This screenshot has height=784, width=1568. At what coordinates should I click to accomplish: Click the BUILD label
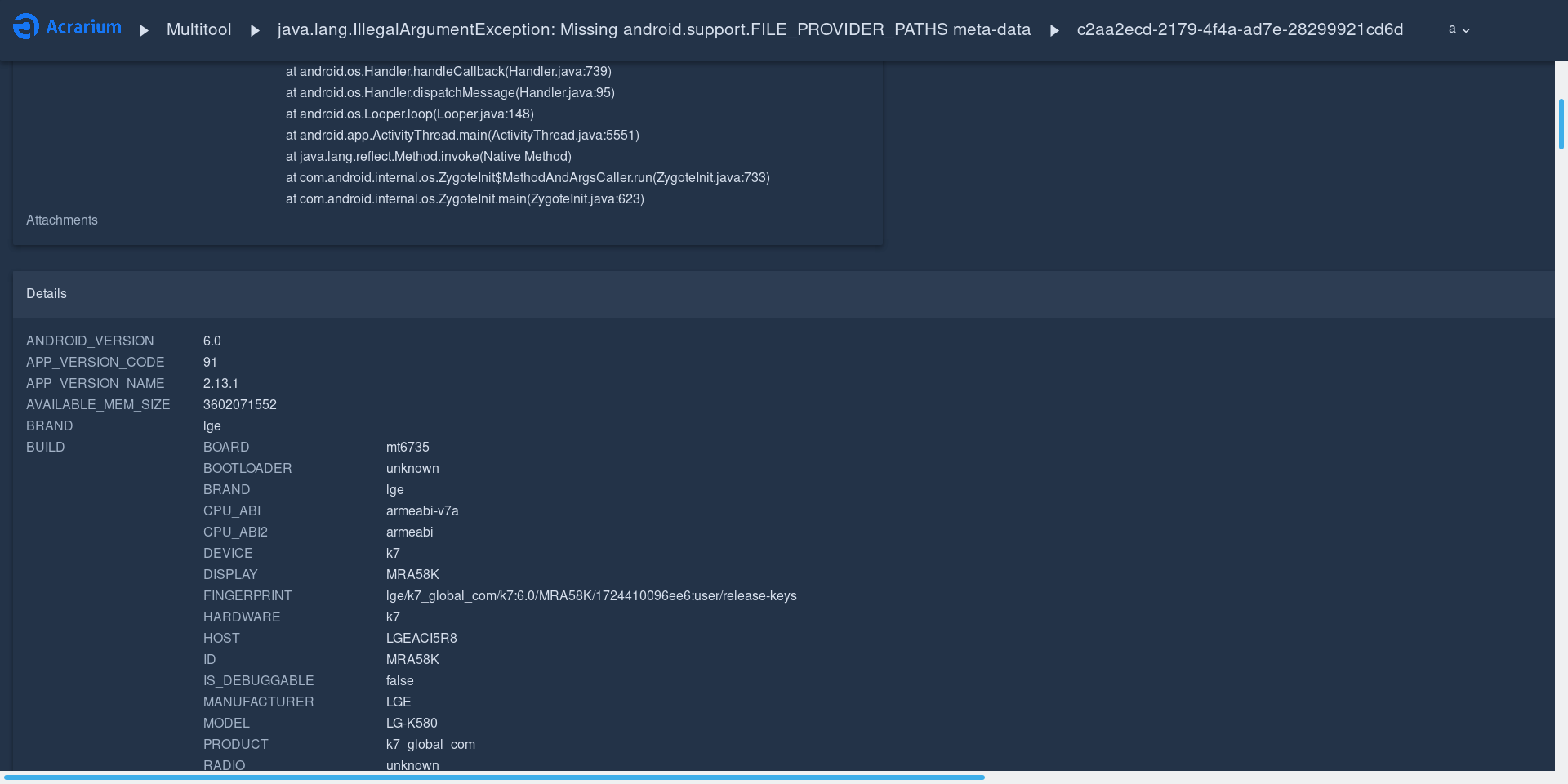click(x=46, y=448)
